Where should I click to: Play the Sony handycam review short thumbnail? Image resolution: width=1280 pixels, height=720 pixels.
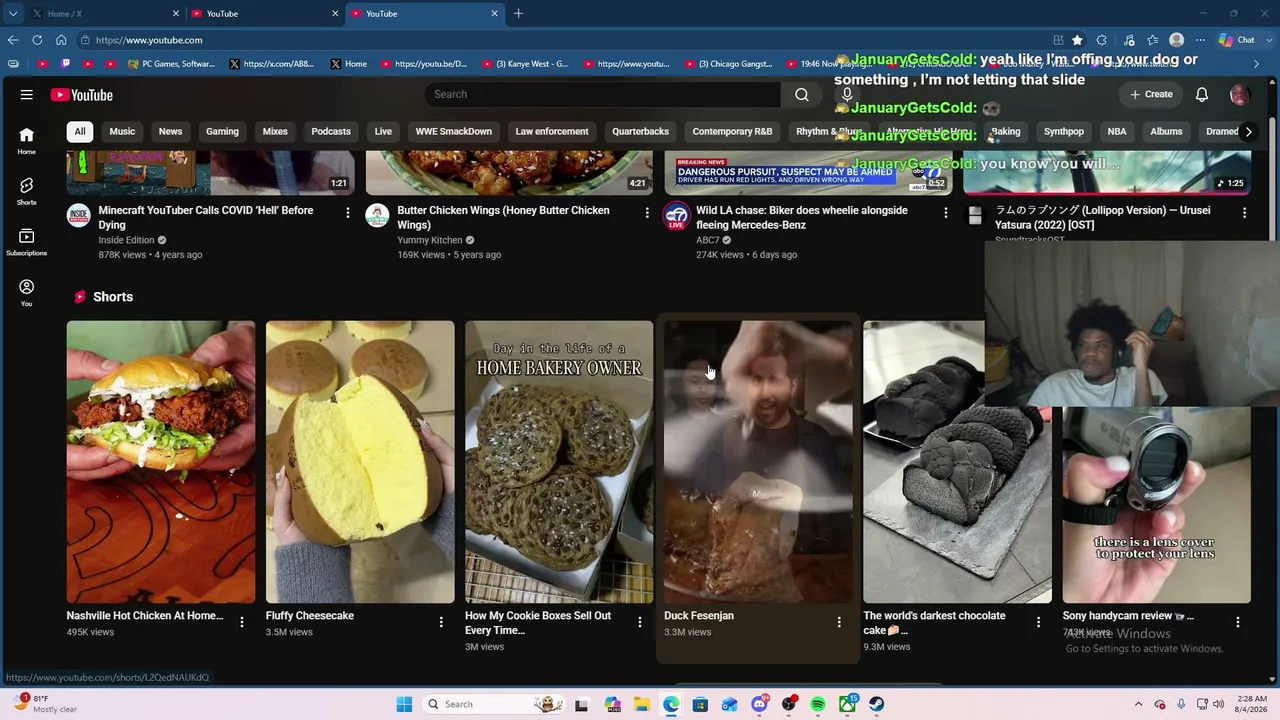(x=1156, y=505)
